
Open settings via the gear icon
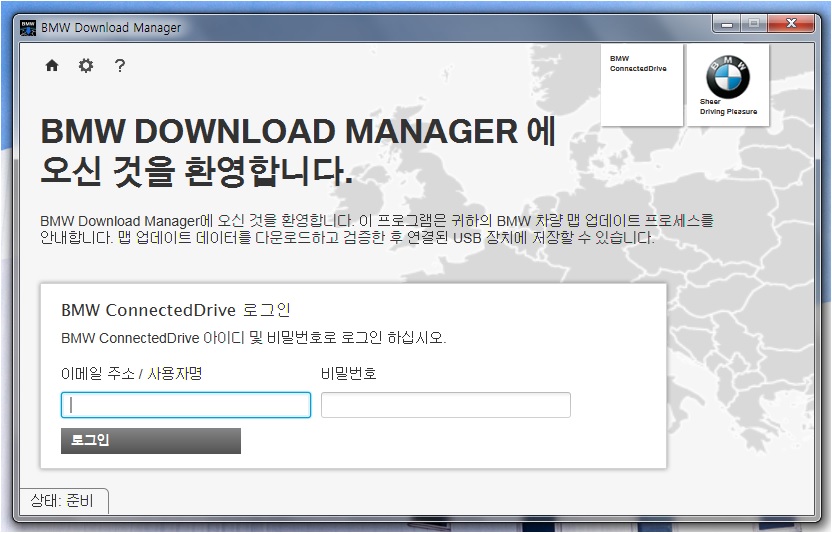[86, 65]
